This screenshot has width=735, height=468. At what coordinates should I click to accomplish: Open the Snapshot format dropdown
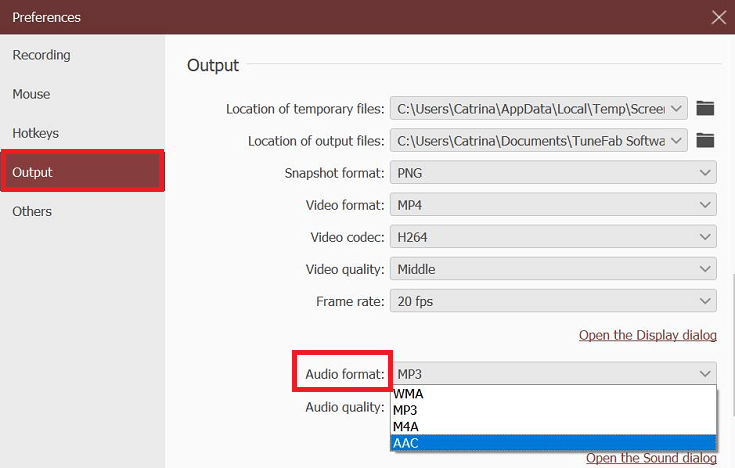553,173
